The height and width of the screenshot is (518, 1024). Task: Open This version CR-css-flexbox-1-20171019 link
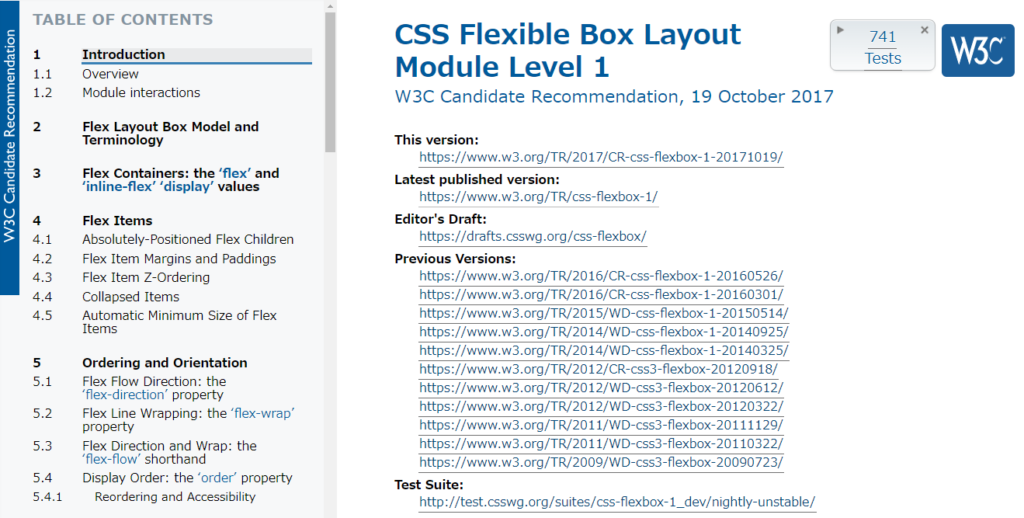tap(601, 157)
